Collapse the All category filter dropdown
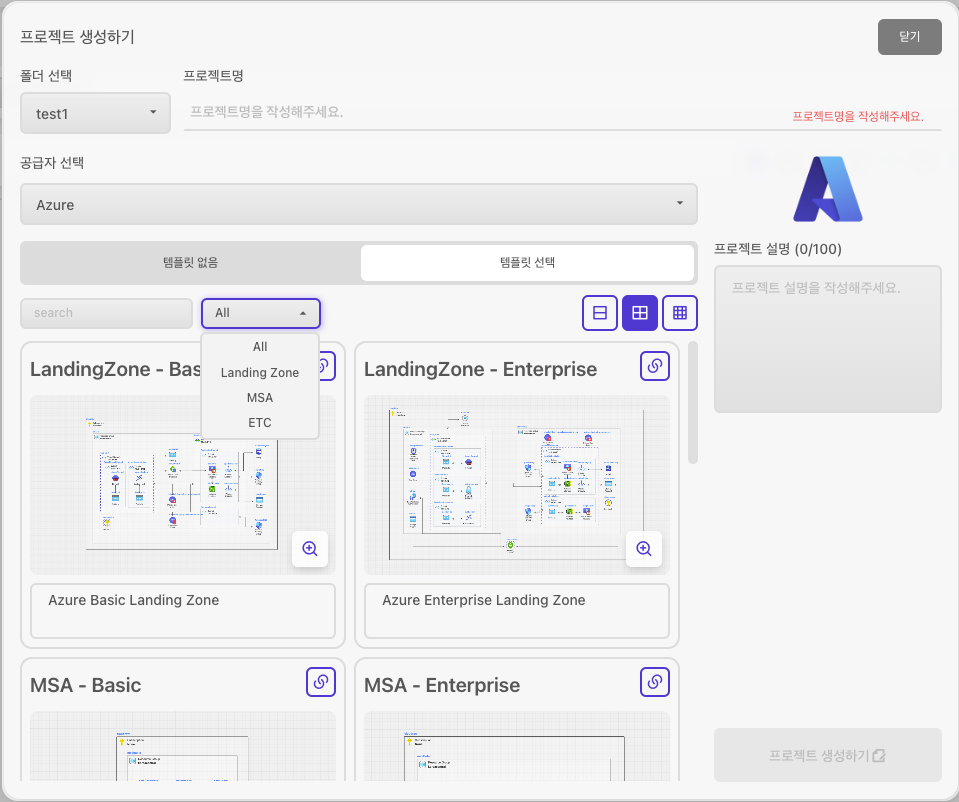Screen dimensions: 959x802 click(260, 313)
